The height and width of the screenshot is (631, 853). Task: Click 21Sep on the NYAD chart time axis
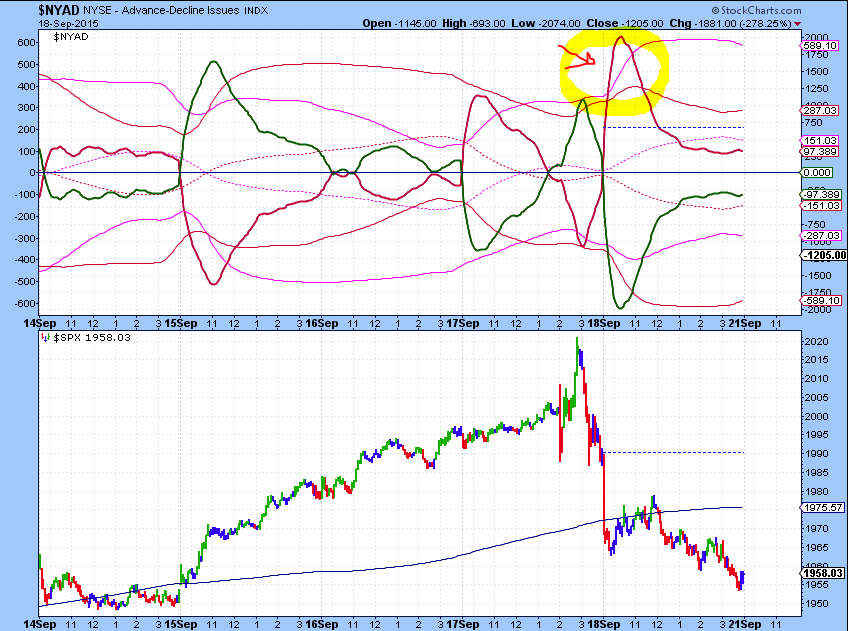745,323
